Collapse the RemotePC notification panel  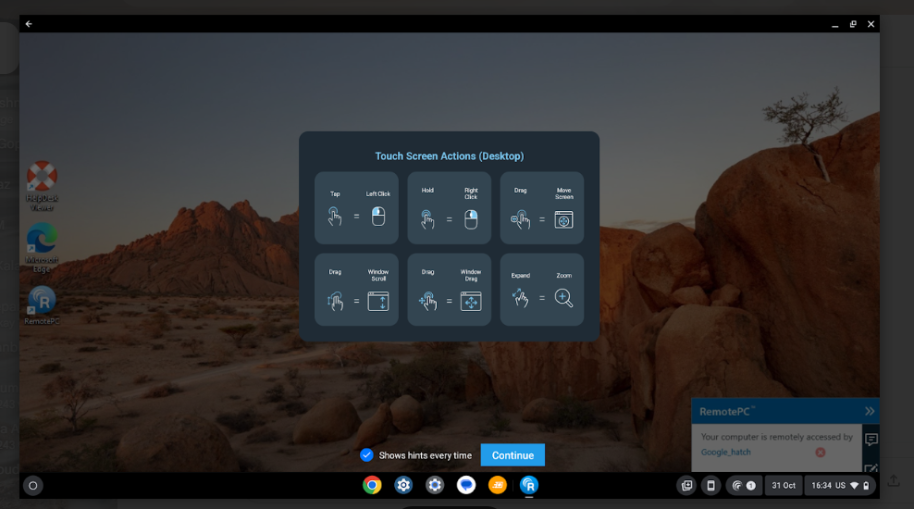[x=869, y=411]
